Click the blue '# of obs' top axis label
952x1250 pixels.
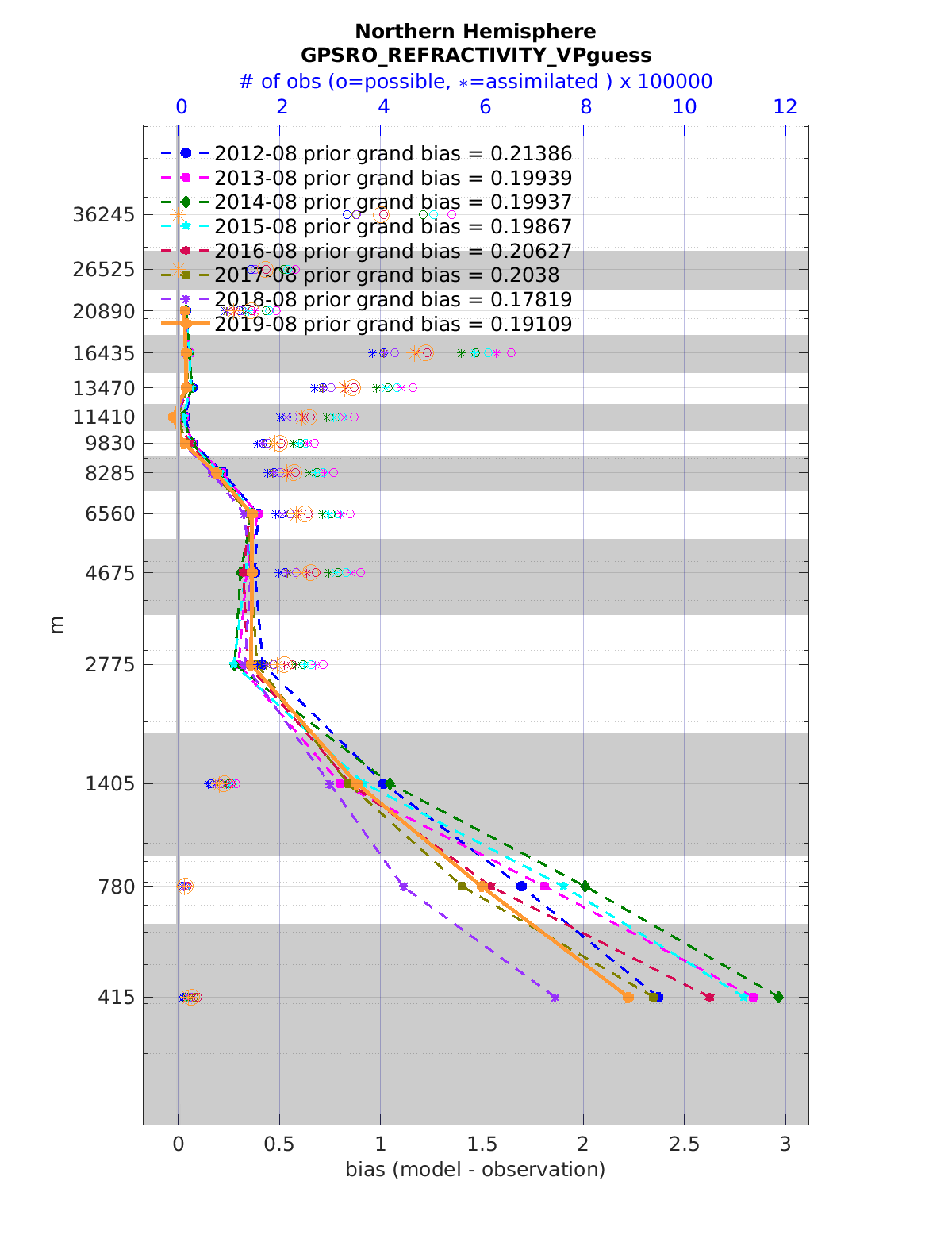(475, 81)
